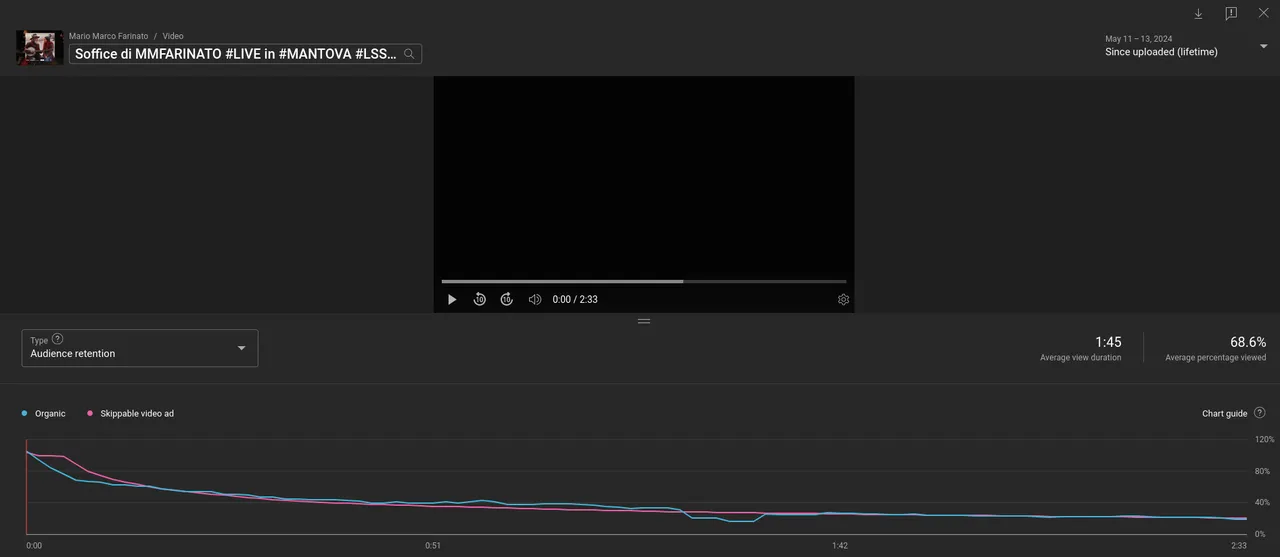1280x557 pixels.
Task: Click the video progress bar
Action: tap(644, 281)
